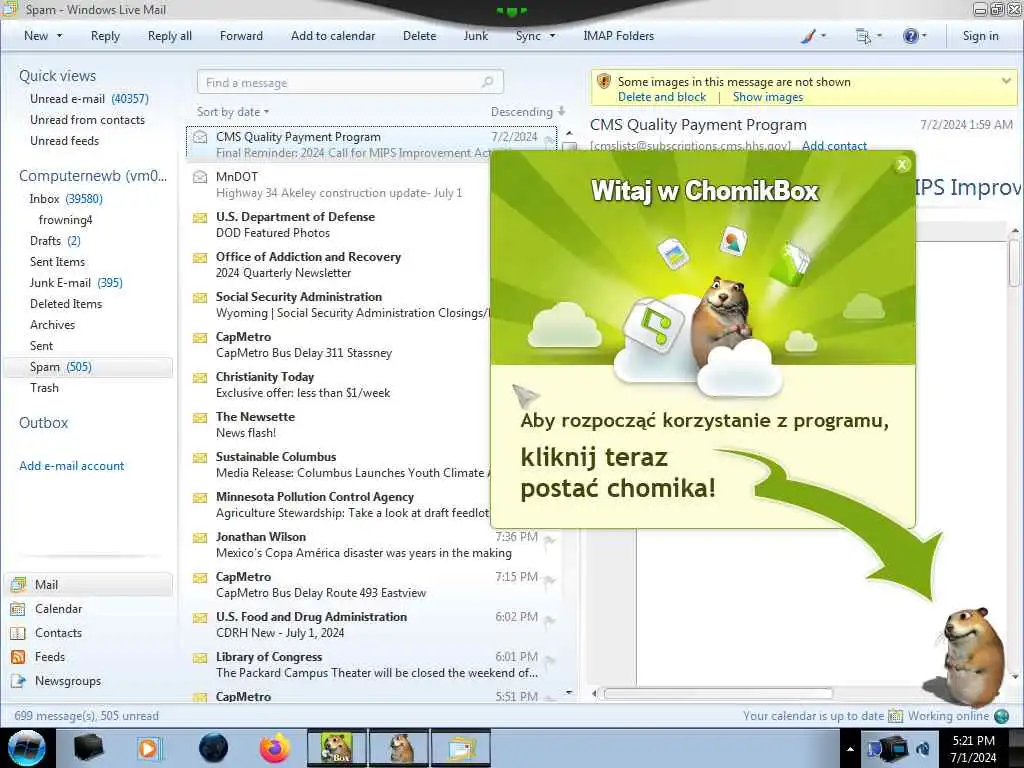Viewport: 1024px width, 768px height.
Task: Click the flag icon on Library of Congress row
Action: tap(549, 660)
